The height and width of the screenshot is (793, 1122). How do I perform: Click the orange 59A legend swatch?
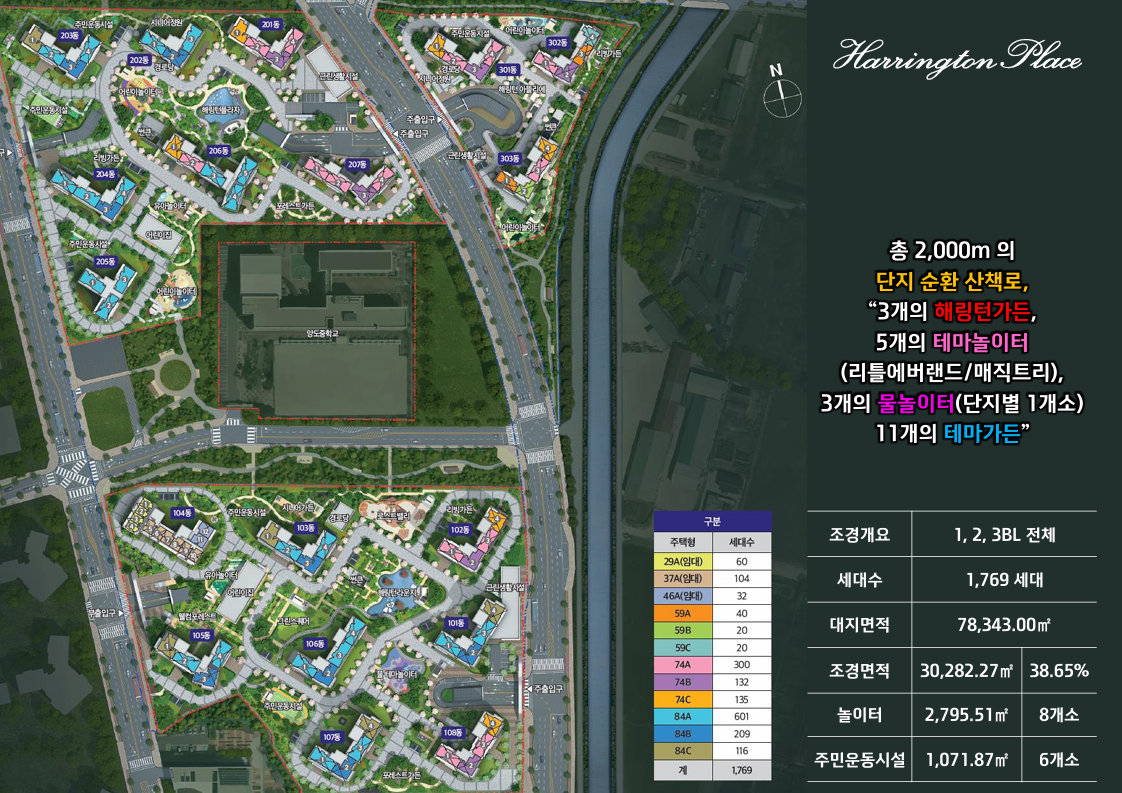(681, 613)
